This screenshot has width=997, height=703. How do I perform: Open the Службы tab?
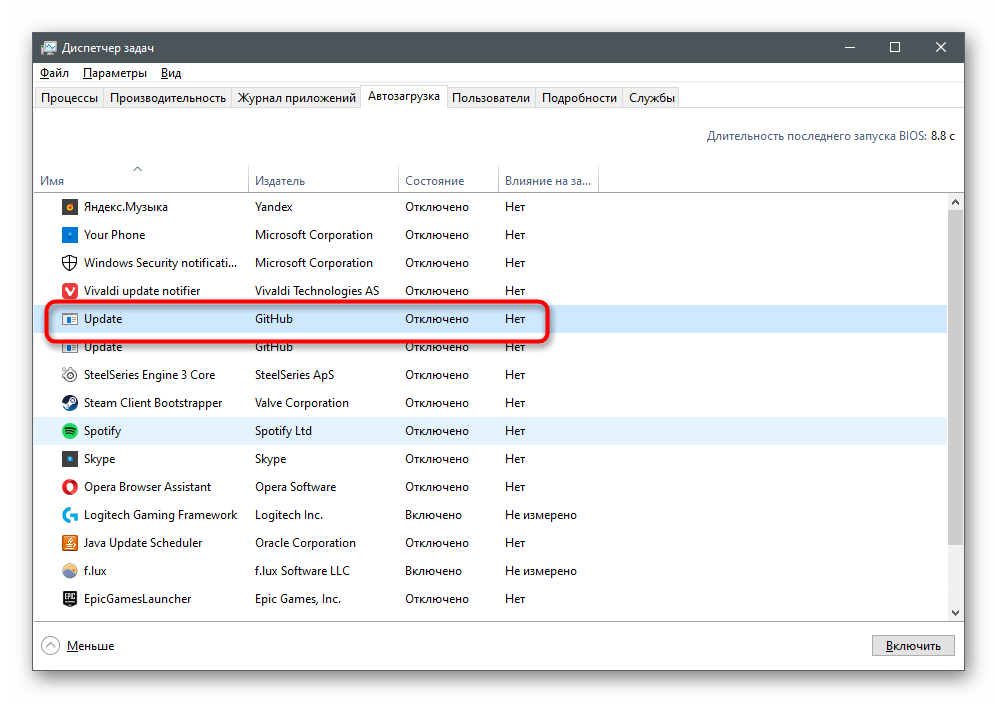[x=652, y=98]
